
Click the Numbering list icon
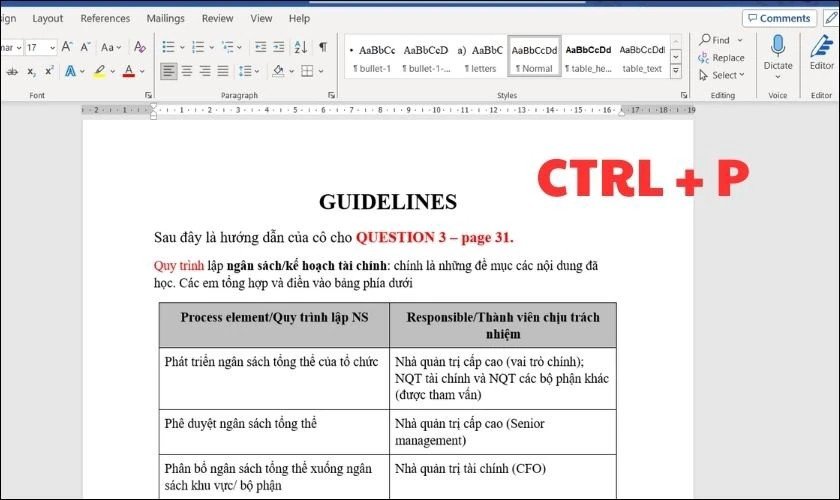coord(198,47)
